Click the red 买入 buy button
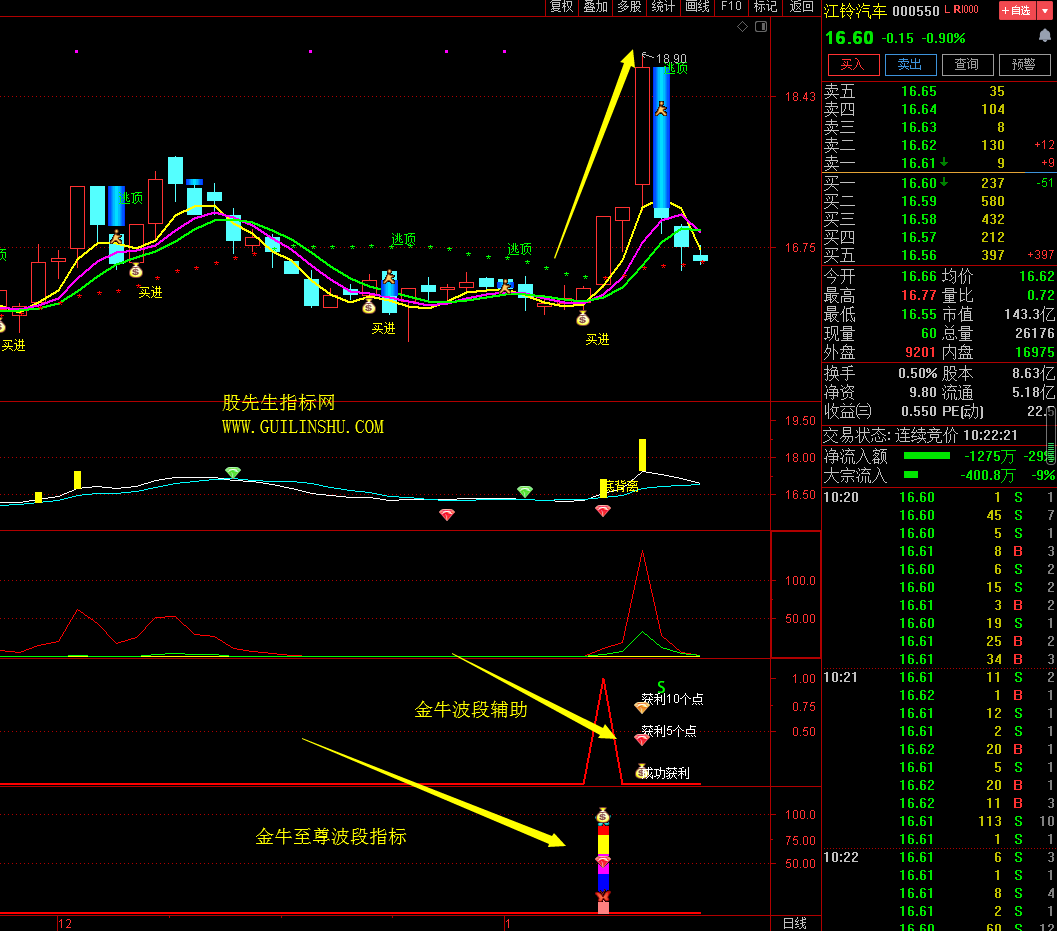Image resolution: width=1057 pixels, height=931 pixels. [853, 65]
